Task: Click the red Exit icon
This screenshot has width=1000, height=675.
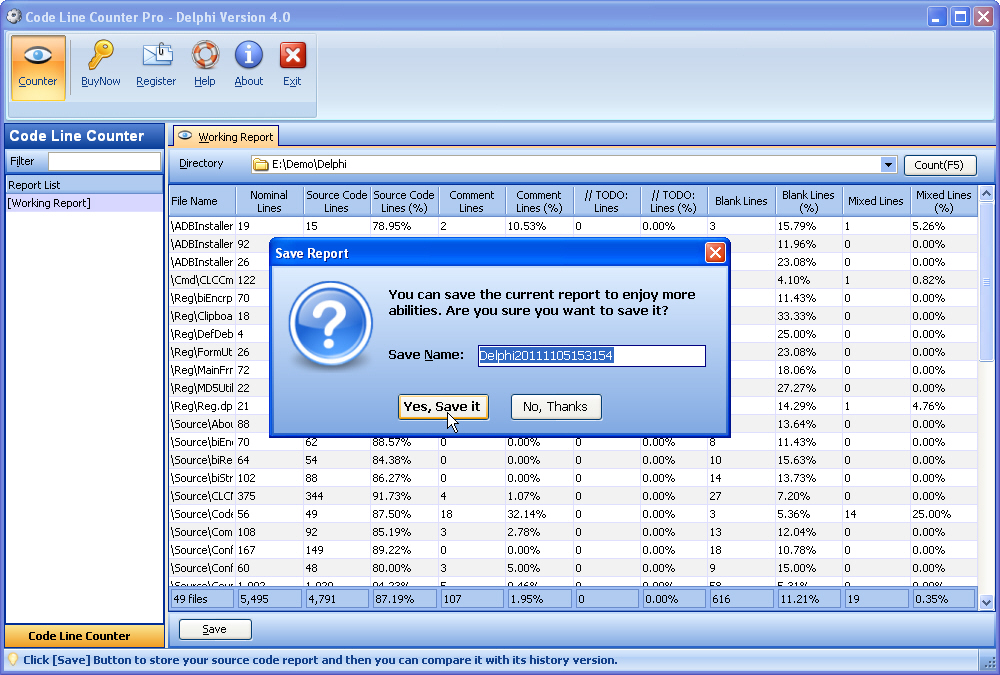Action: pos(292,57)
